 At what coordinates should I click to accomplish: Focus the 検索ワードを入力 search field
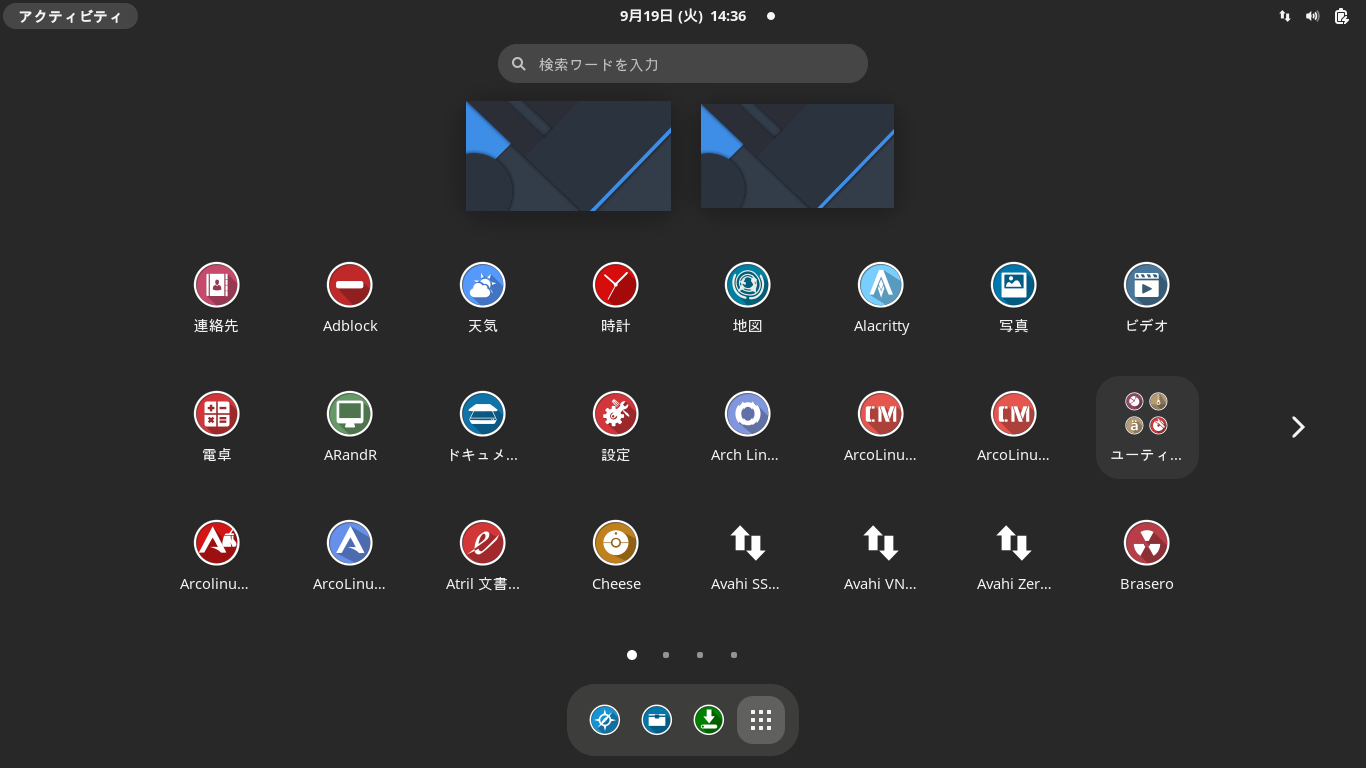pos(683,64)
